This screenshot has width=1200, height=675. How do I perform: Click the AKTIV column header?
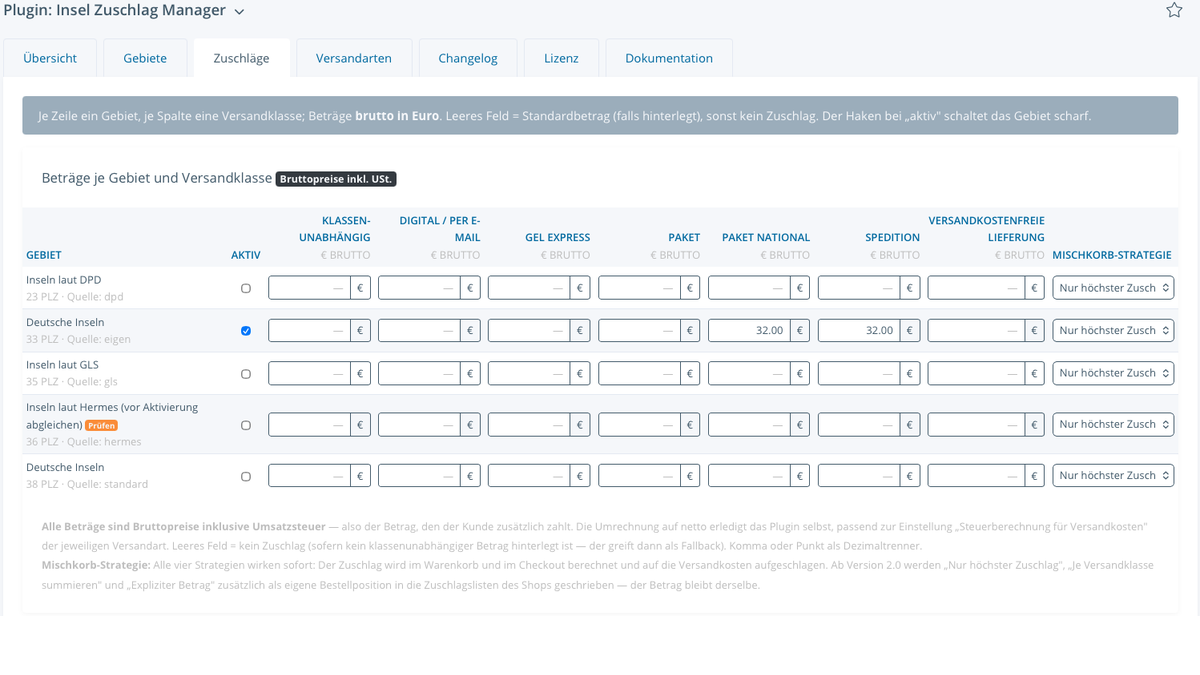click(x=246, y=255)
